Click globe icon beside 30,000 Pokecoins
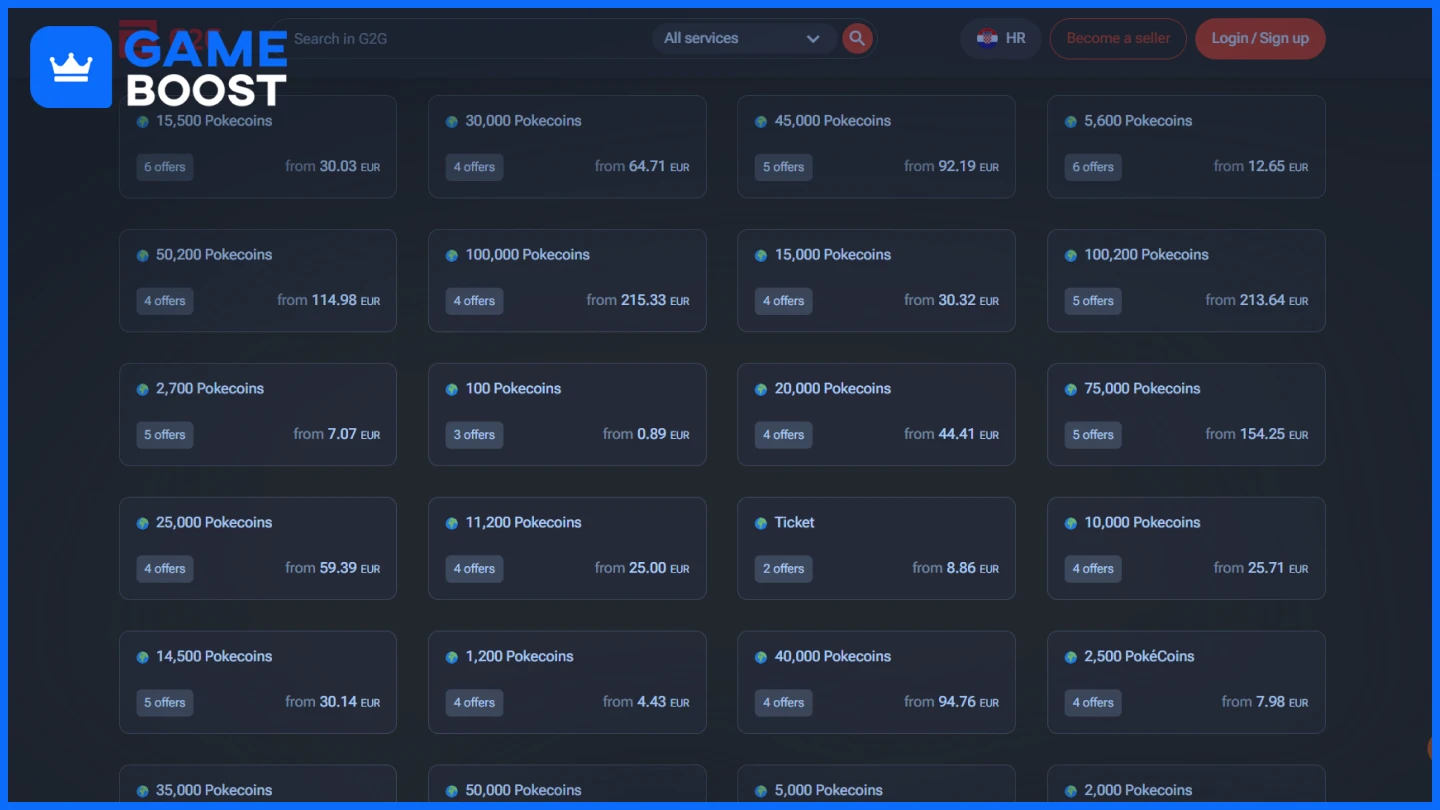The height and width of the screenshot is (810, 1440). (x=452, y=121)
